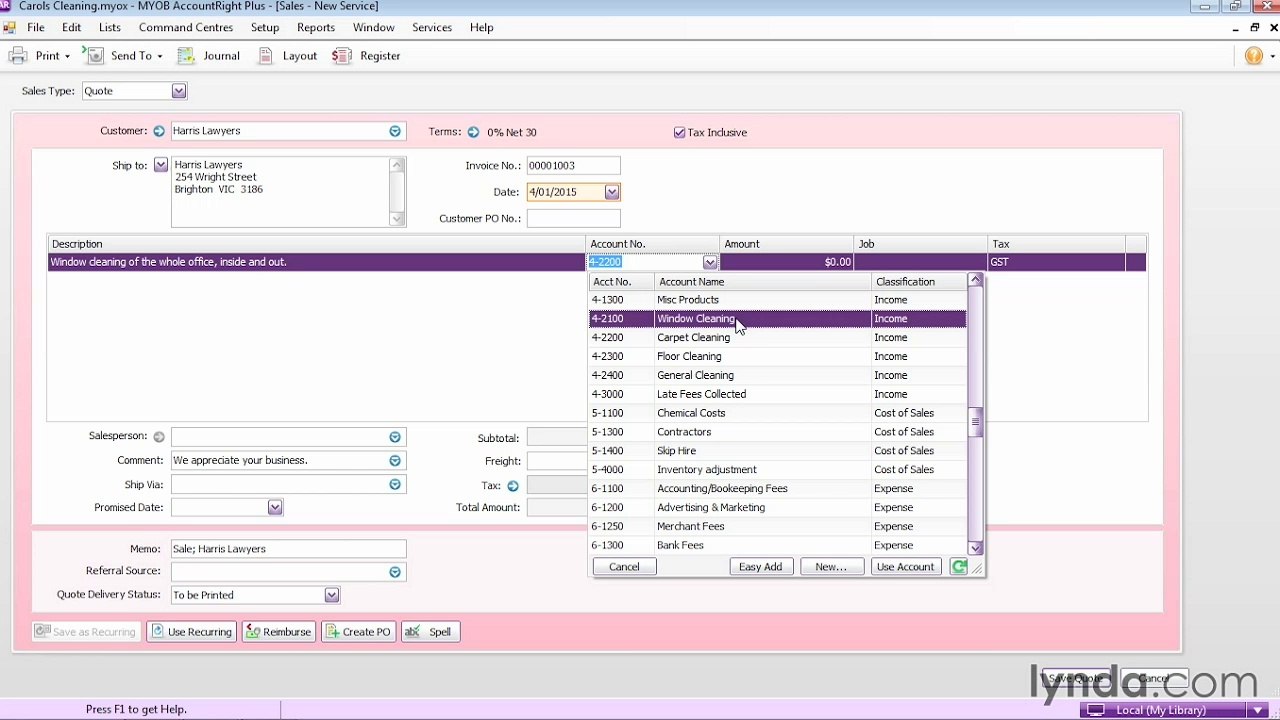
Task: Run the Spell check button
Action: (431, 632)
